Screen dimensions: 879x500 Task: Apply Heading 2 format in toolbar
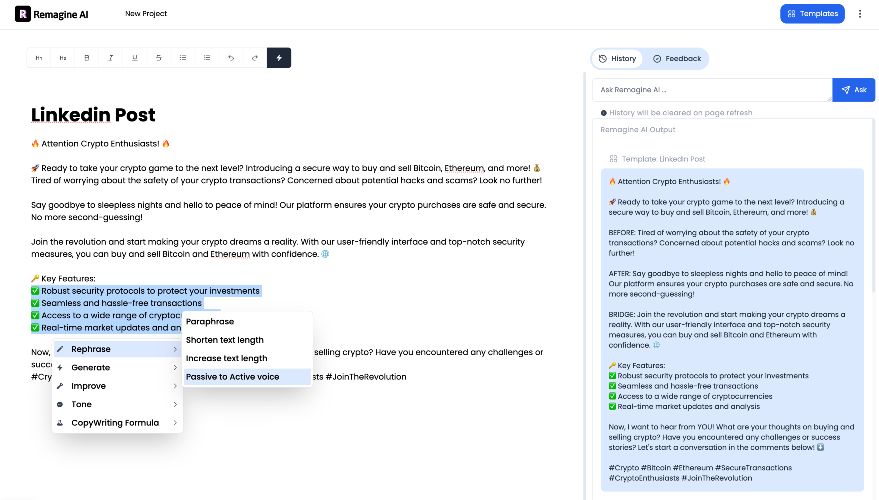click(63, 58)
